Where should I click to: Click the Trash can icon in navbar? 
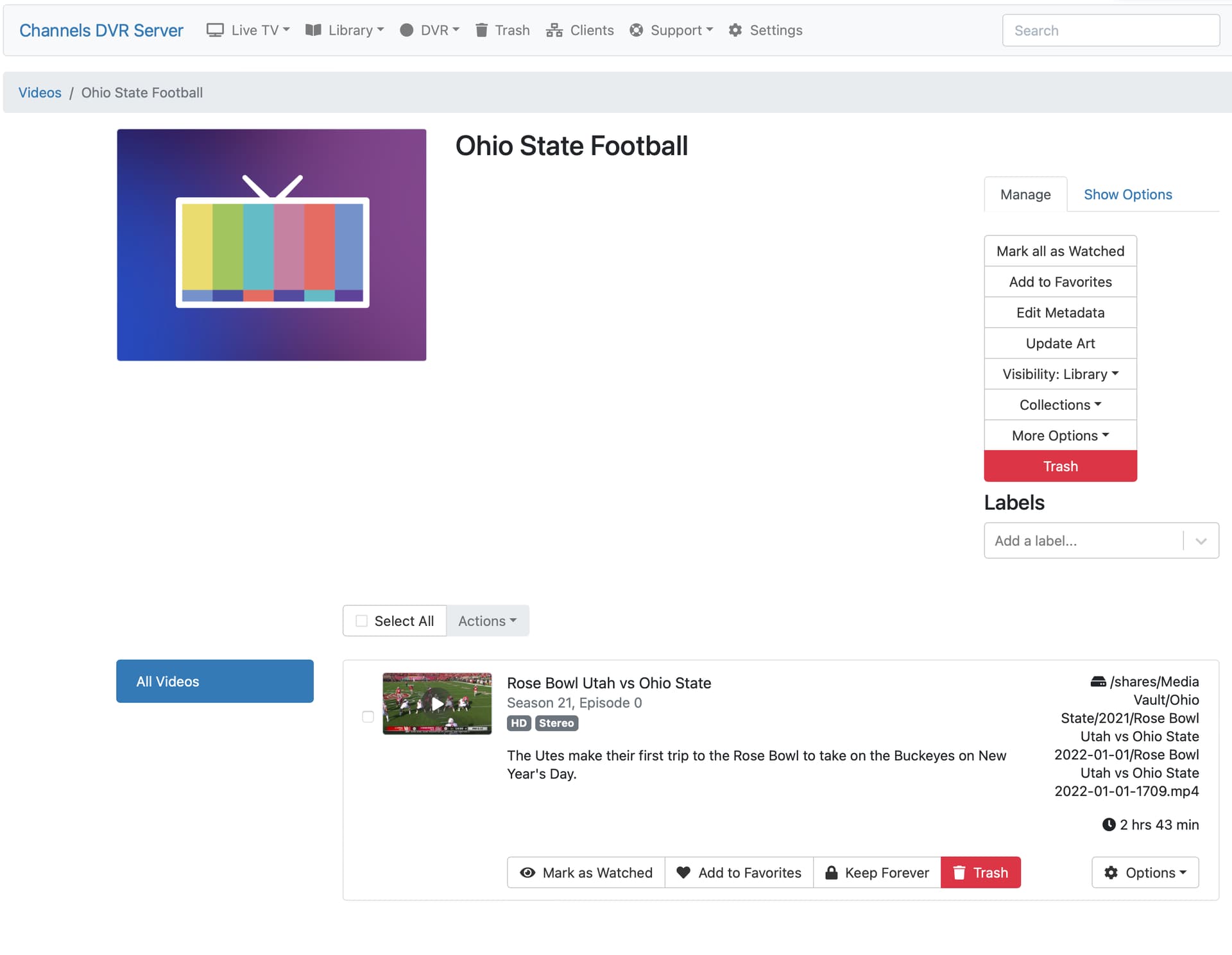click(x=481, y=30)
